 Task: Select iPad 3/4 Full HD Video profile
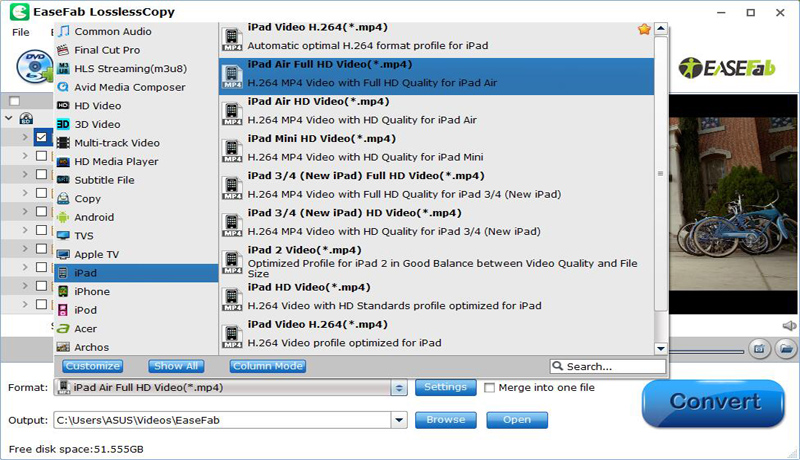click(436, 188)
